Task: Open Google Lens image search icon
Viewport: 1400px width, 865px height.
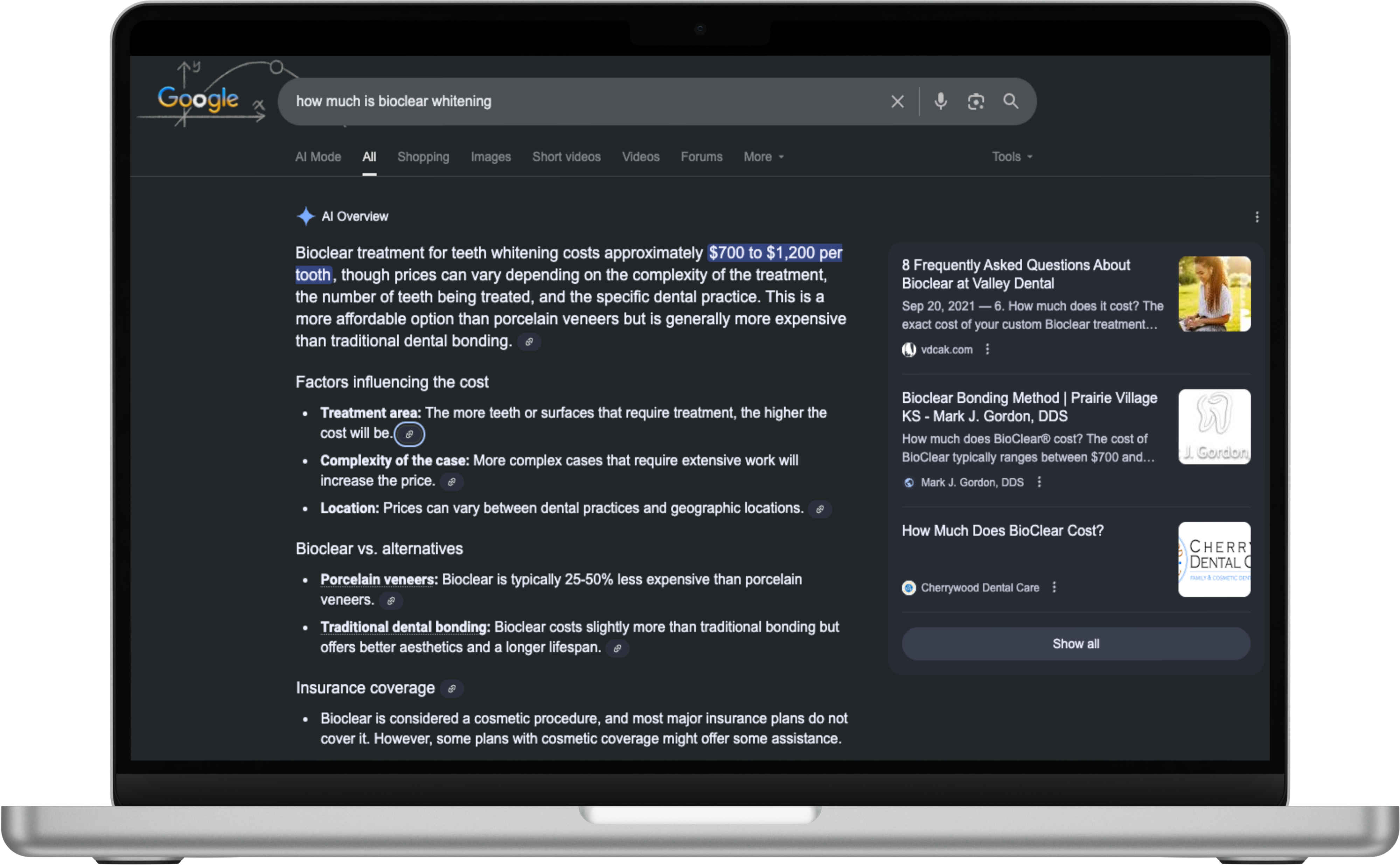Action: 975,102
